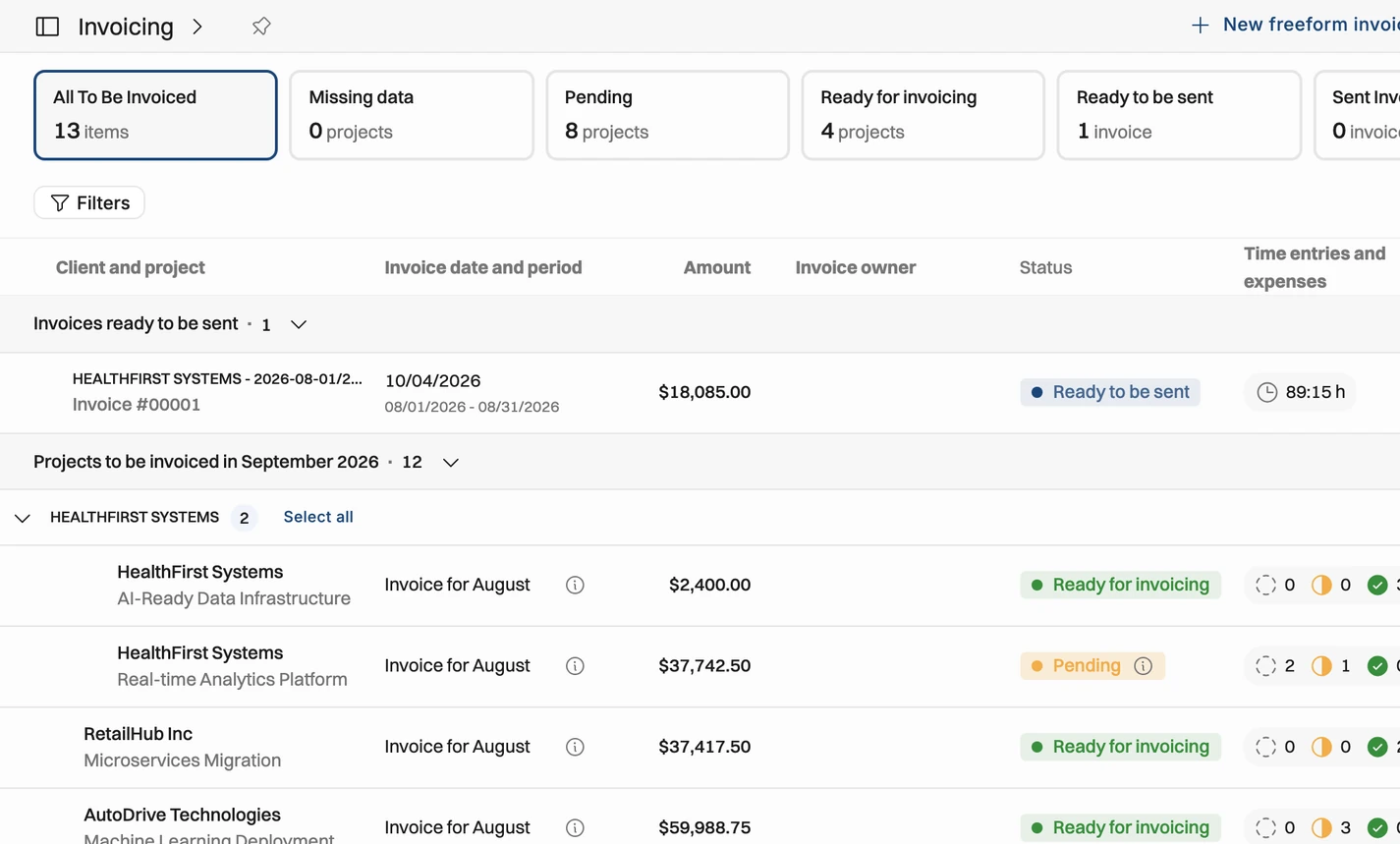Collapse Projects to be invoiced in September section
Screen dimensions: 1400x844
tap(451, 462)
